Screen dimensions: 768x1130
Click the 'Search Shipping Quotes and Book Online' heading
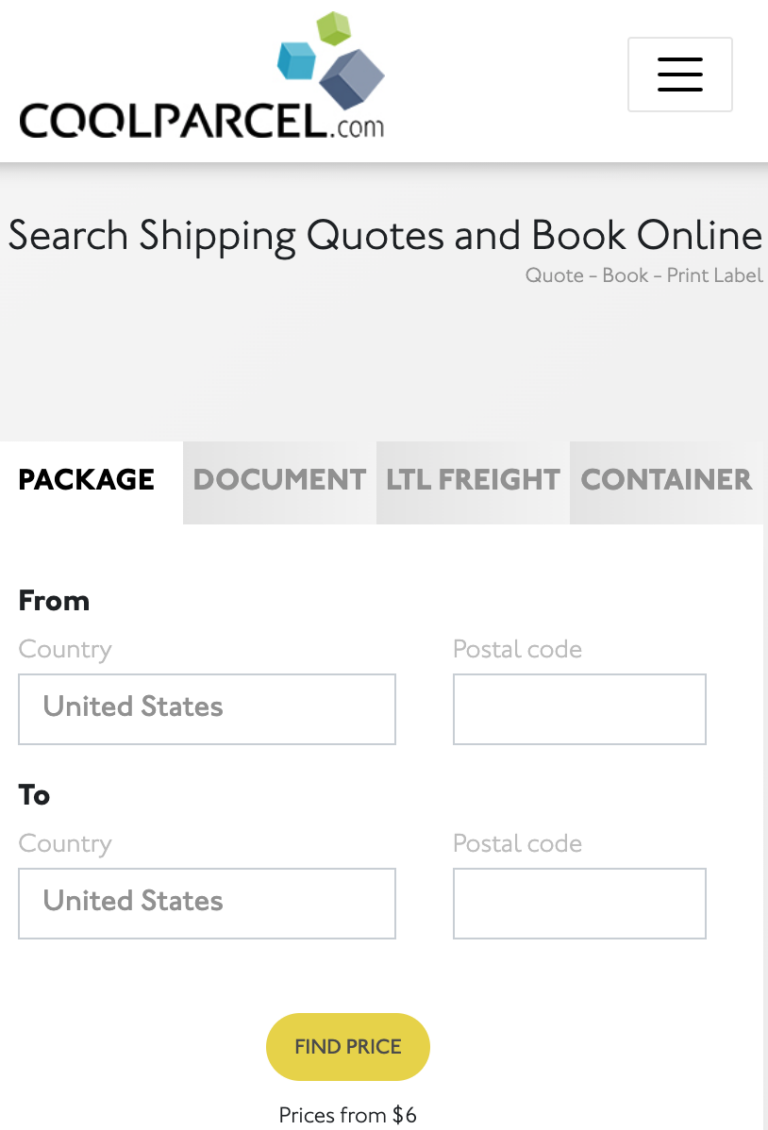click(x=385, y=236)
